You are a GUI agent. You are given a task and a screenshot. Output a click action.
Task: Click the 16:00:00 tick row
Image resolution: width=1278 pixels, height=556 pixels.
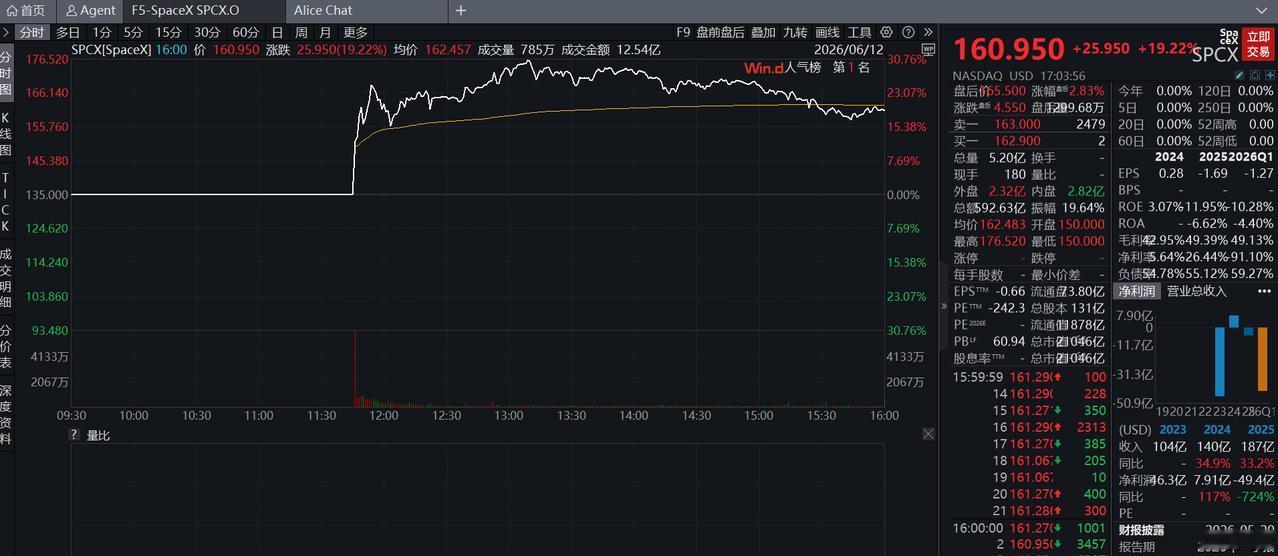[1030, 528]
